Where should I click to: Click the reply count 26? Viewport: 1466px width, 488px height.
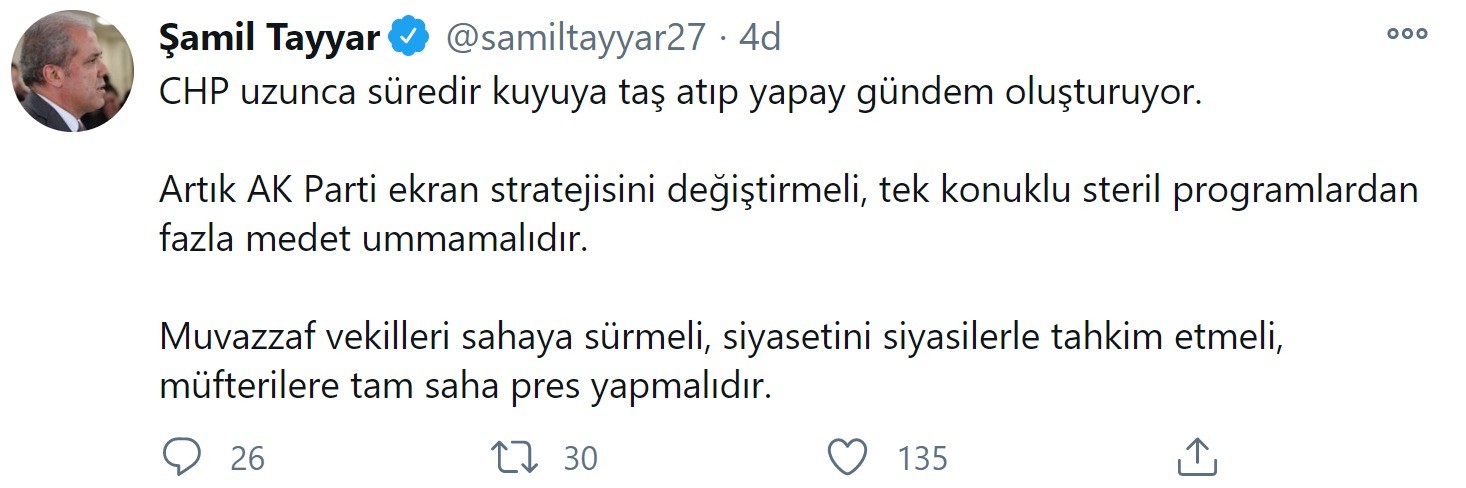click(247, 459)
